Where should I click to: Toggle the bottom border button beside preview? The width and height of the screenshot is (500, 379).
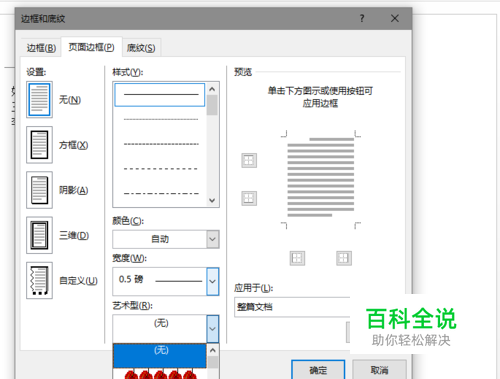(x=249, y=198)
